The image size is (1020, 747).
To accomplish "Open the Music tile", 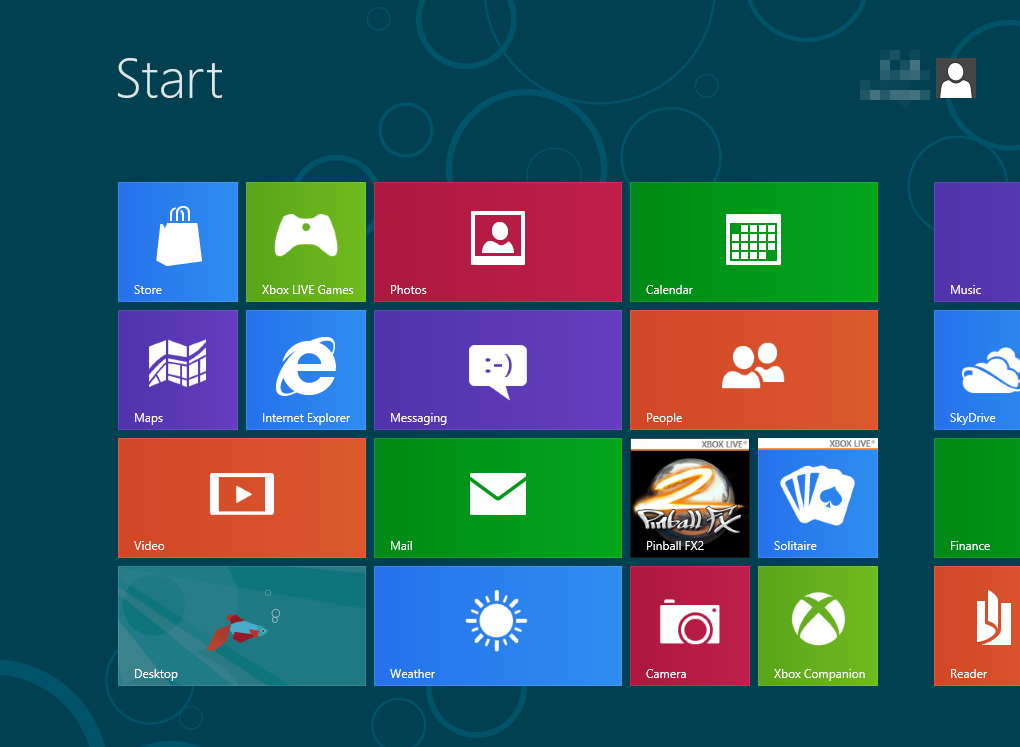I will pos(977,242).
